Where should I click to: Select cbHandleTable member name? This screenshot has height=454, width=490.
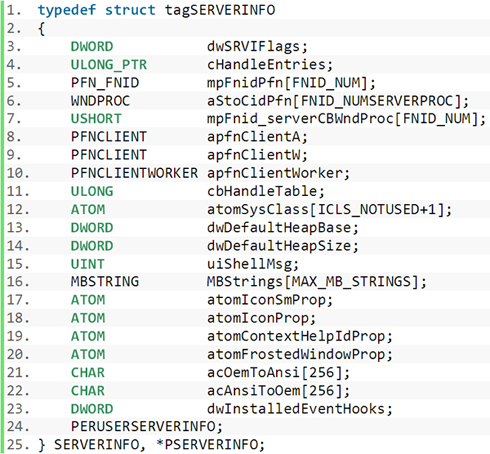262,191
